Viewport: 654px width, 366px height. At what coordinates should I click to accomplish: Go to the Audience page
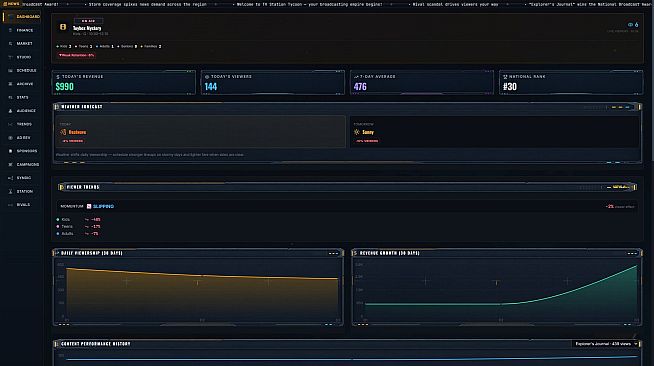(23, 111)
